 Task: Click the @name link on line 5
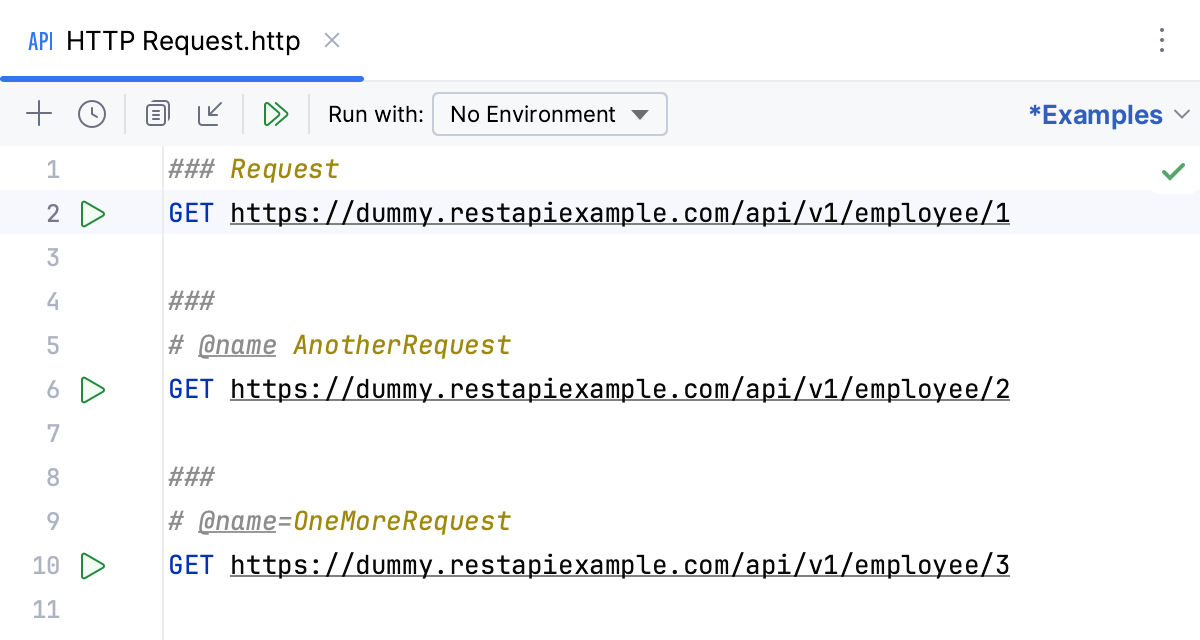[x=237, y=345]
